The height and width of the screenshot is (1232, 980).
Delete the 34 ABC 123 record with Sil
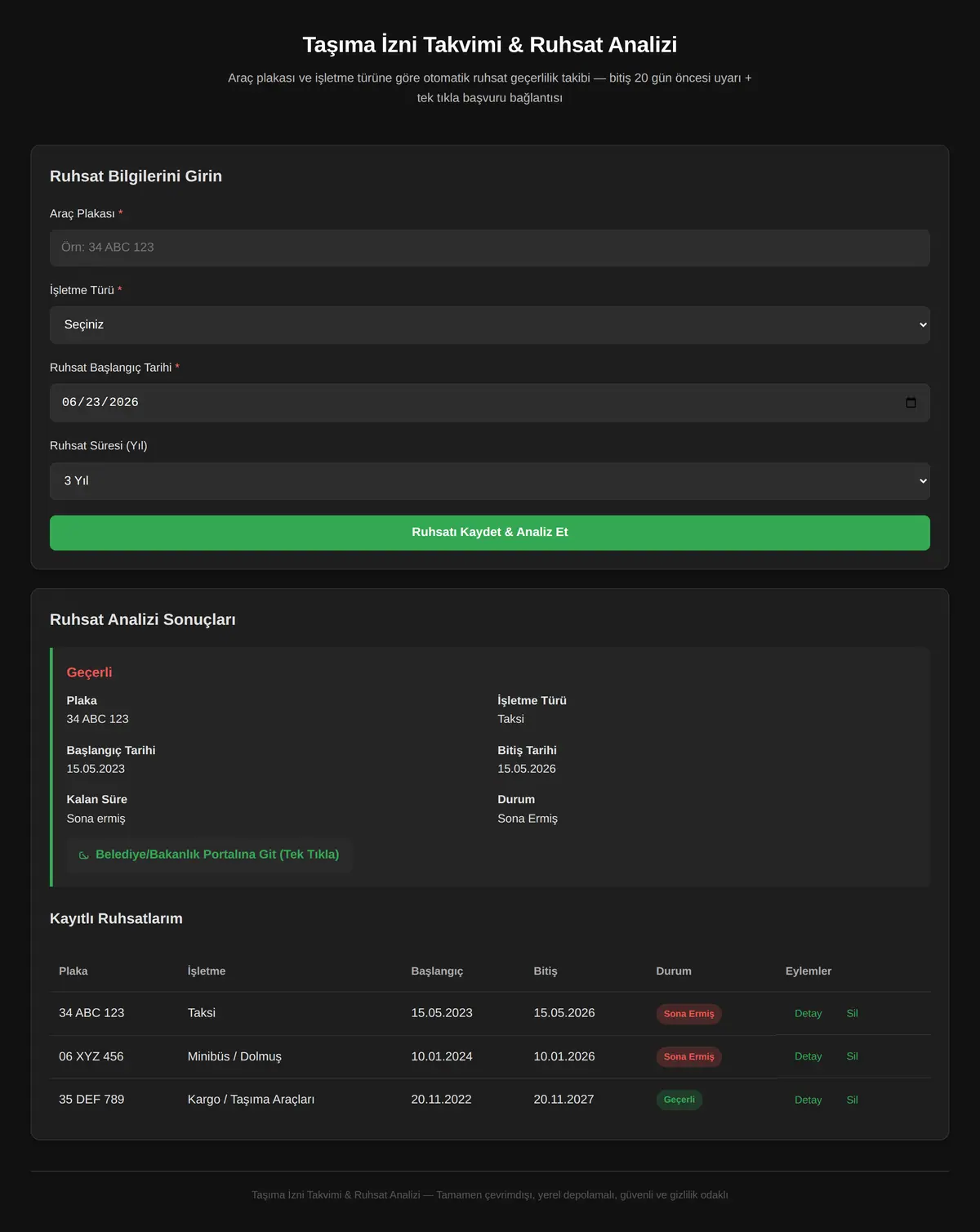point(852,1014)
